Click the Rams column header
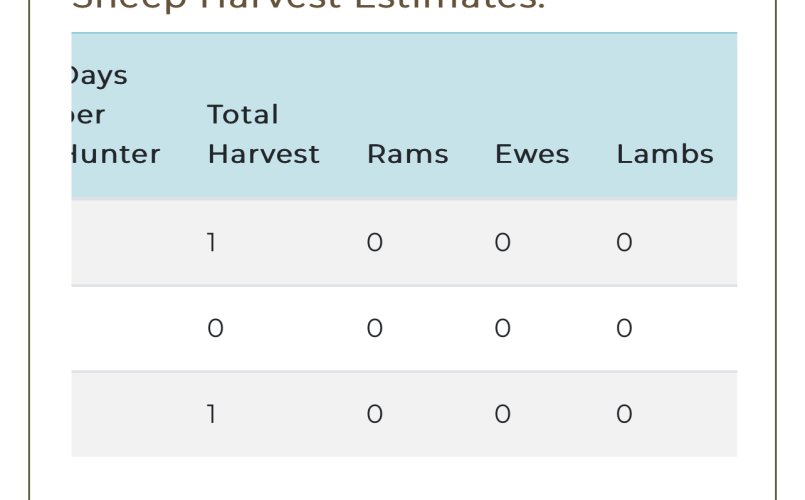805x500 pixels. [408, 154]
